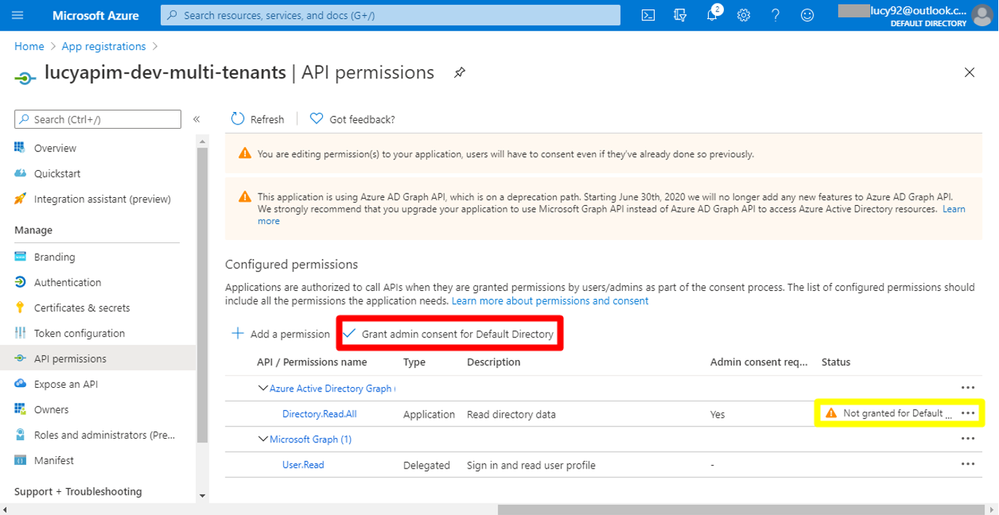Viewport: 999px width, 515px height.
Task: Collapse the Microsoft Graph permissions group
Action: pyautogui.click(x=263, y=439)
